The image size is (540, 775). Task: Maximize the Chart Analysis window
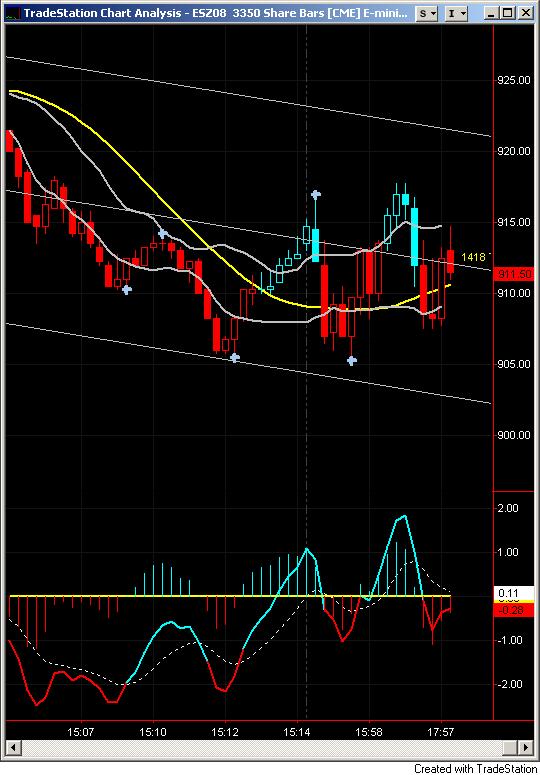pos(507,13)
